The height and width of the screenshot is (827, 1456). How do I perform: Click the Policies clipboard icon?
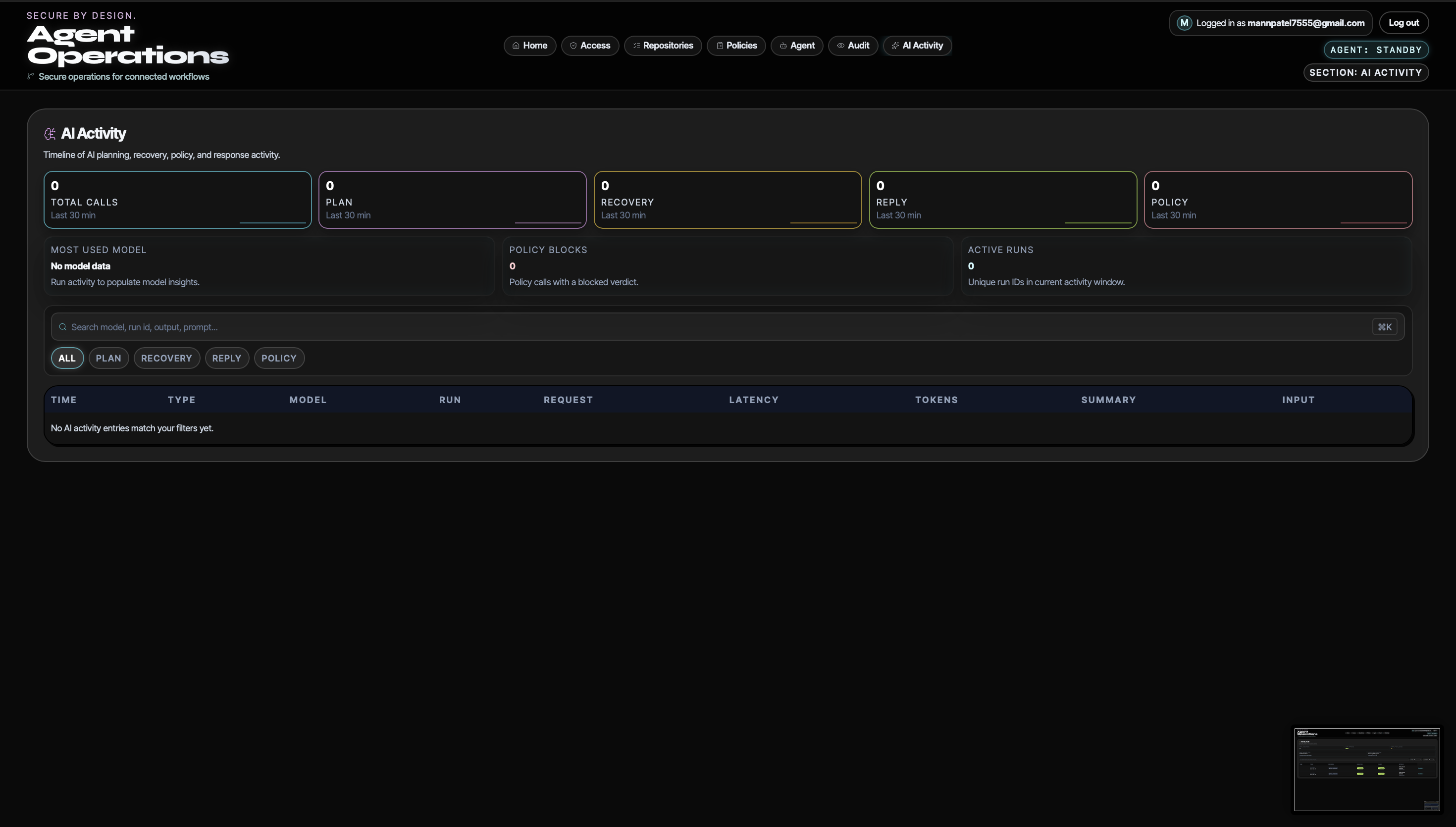click(720, 46)
